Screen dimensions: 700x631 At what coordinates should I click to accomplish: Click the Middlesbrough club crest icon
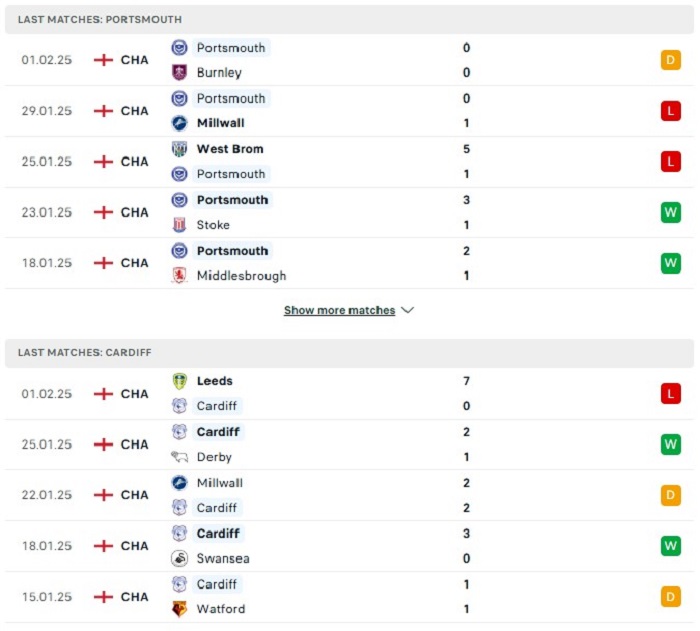coord(179,276)
